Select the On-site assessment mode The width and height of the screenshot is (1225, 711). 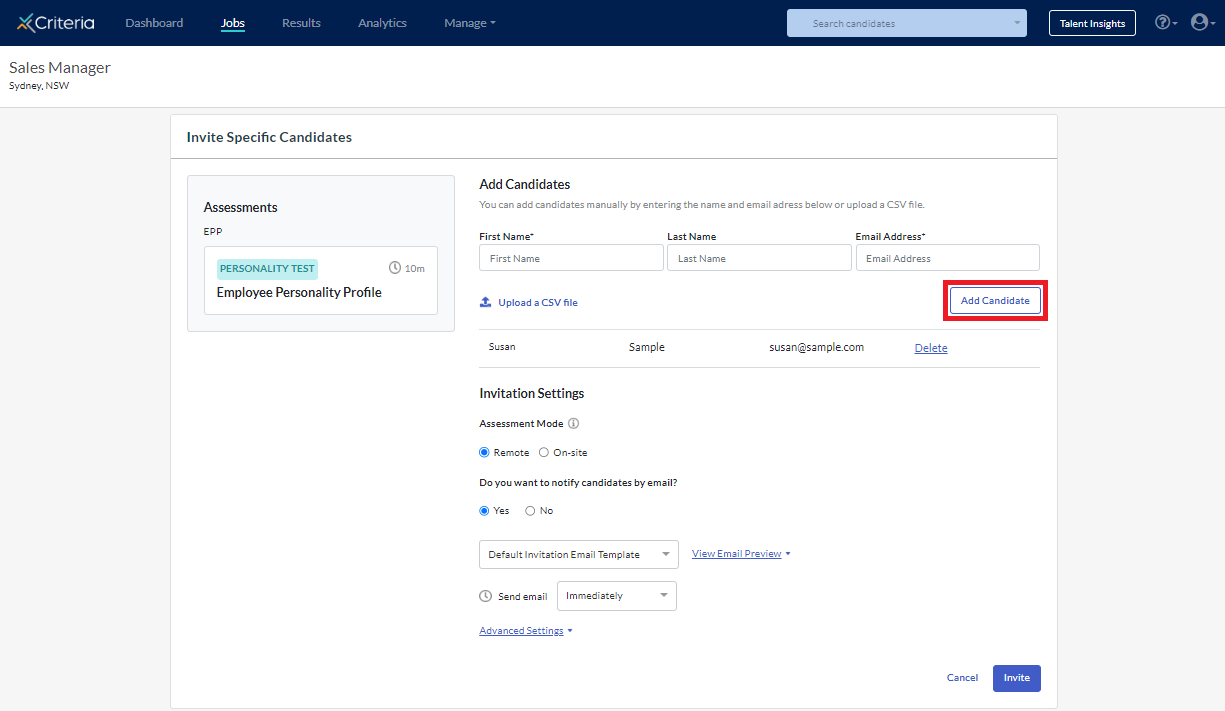pos(544,452)
